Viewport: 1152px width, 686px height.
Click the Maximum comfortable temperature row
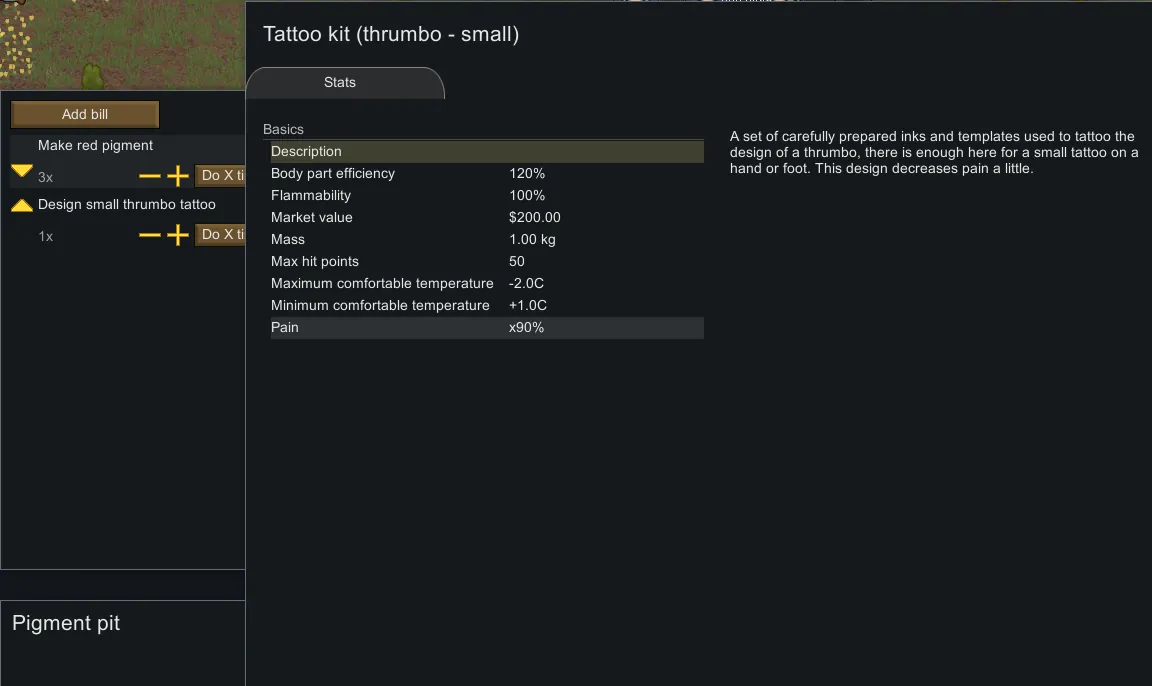coord(487,284)
